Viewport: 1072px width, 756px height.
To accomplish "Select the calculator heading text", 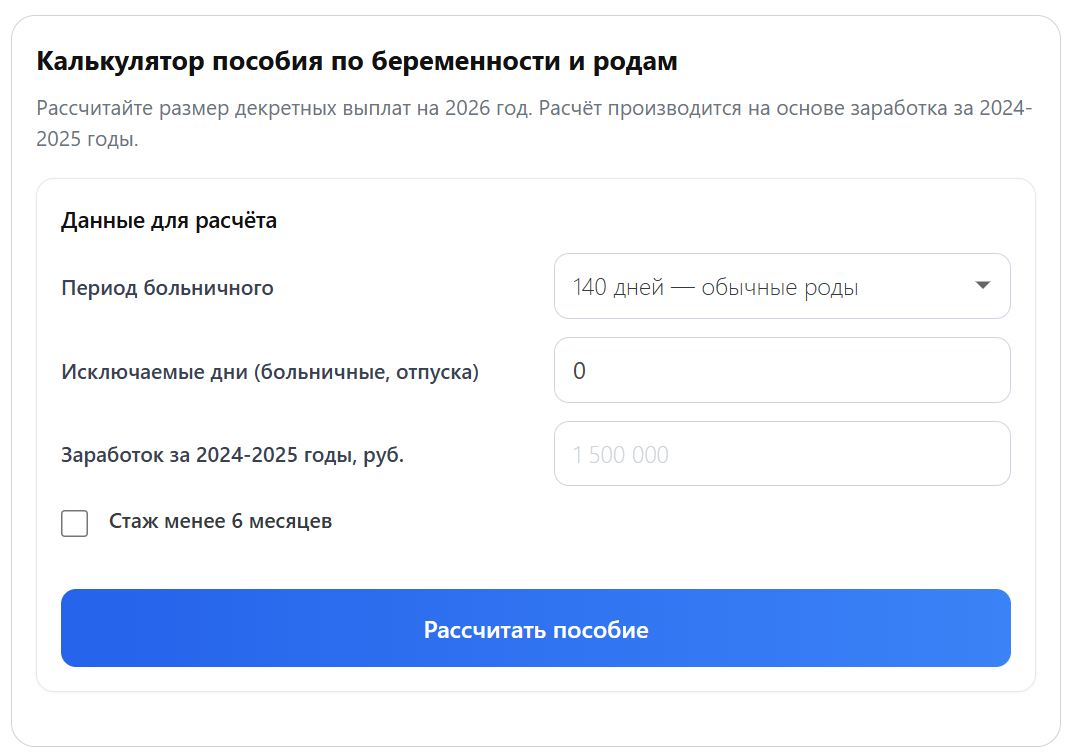I will coord(356,61).
